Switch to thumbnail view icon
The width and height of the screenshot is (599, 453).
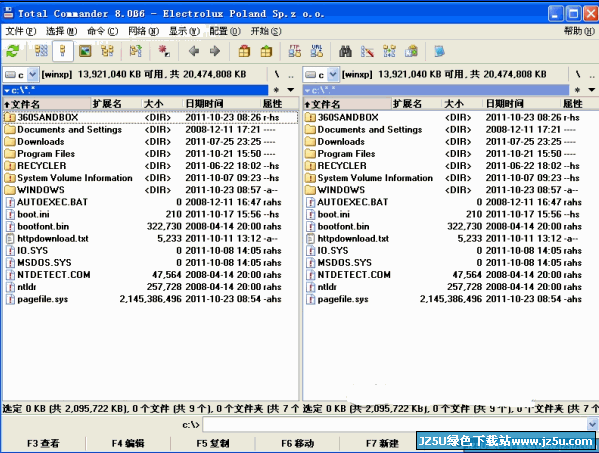pyautogui.click(x=85, y=51)
